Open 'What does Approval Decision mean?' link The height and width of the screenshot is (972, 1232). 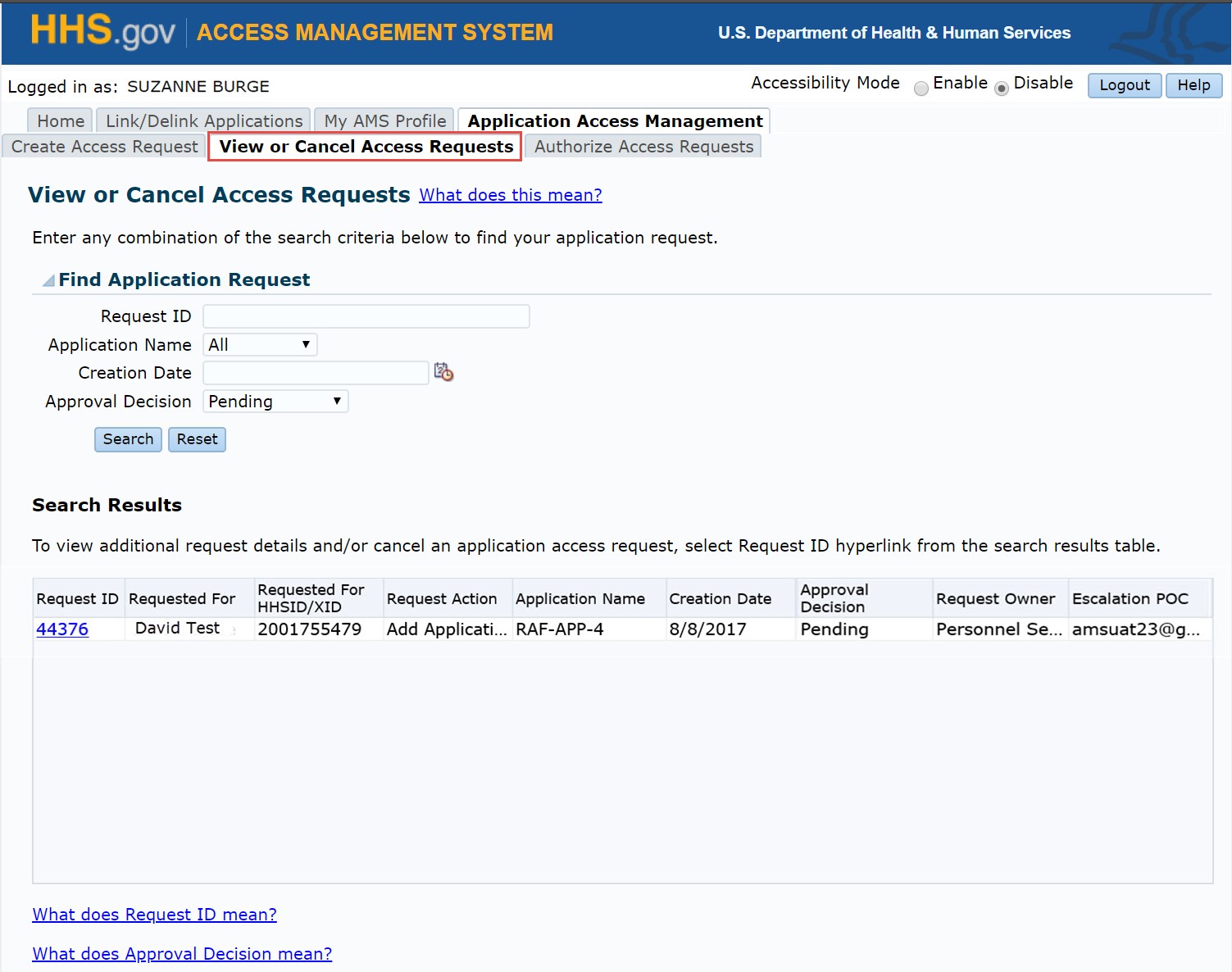182,954
